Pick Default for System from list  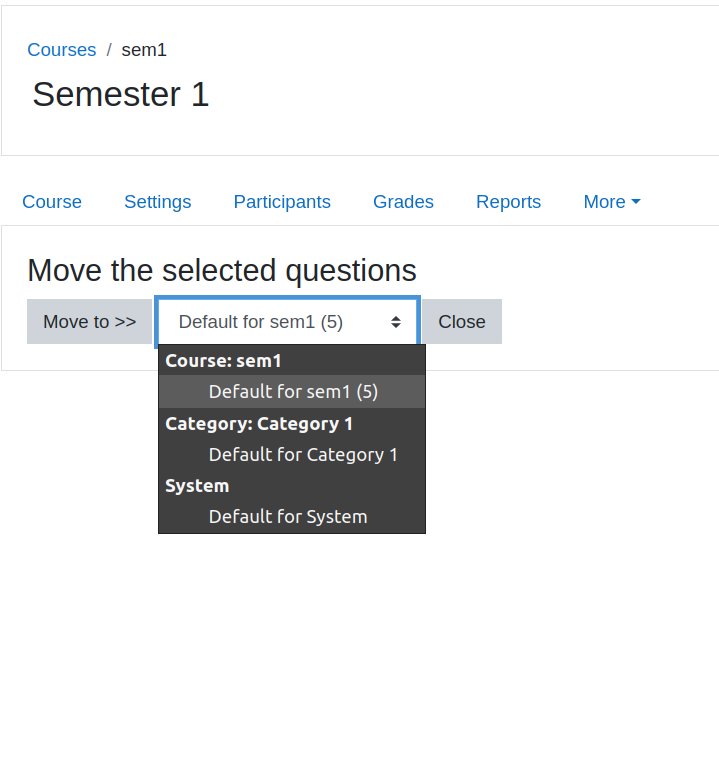[x=292, y=517]
